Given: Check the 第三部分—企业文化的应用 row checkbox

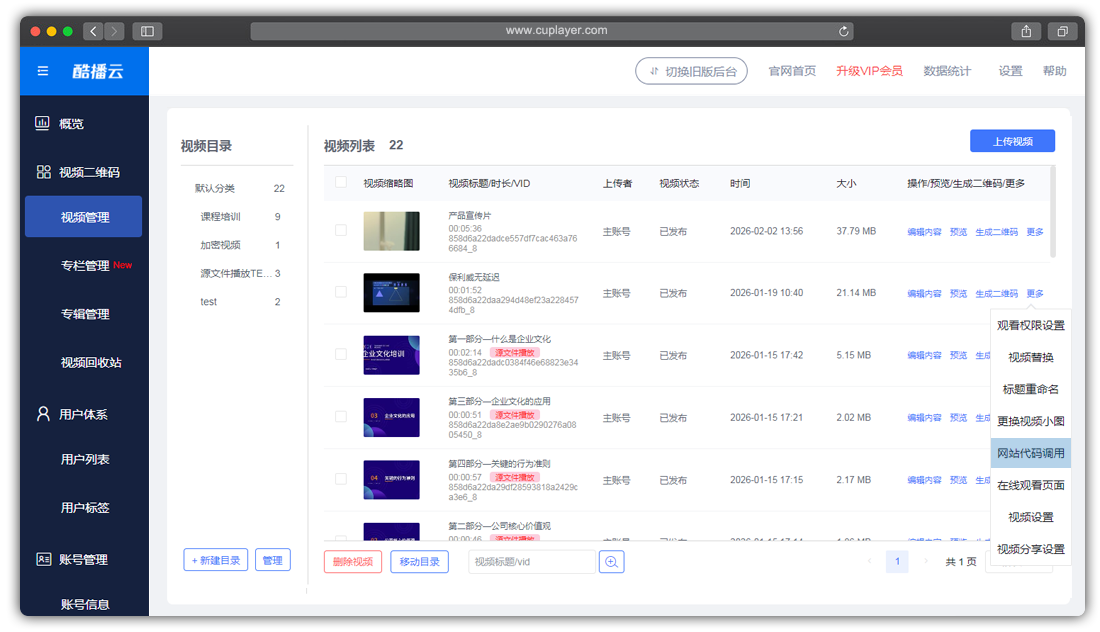Looking at the screenshot, I should pyautogui.click(x=341, y=417).
